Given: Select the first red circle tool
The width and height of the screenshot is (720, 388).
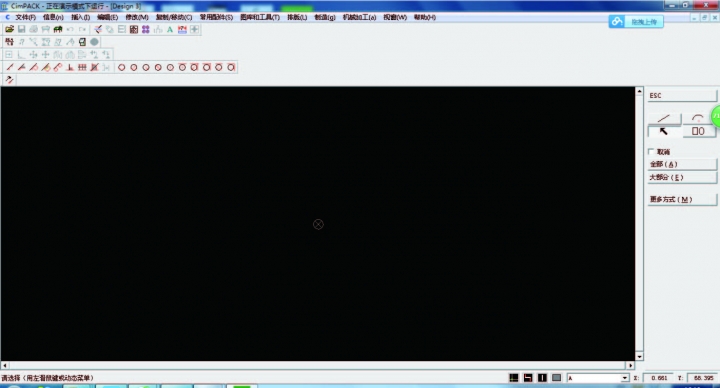Looking at the screenshot, I should pyautogui.click(x=122, y=67).
